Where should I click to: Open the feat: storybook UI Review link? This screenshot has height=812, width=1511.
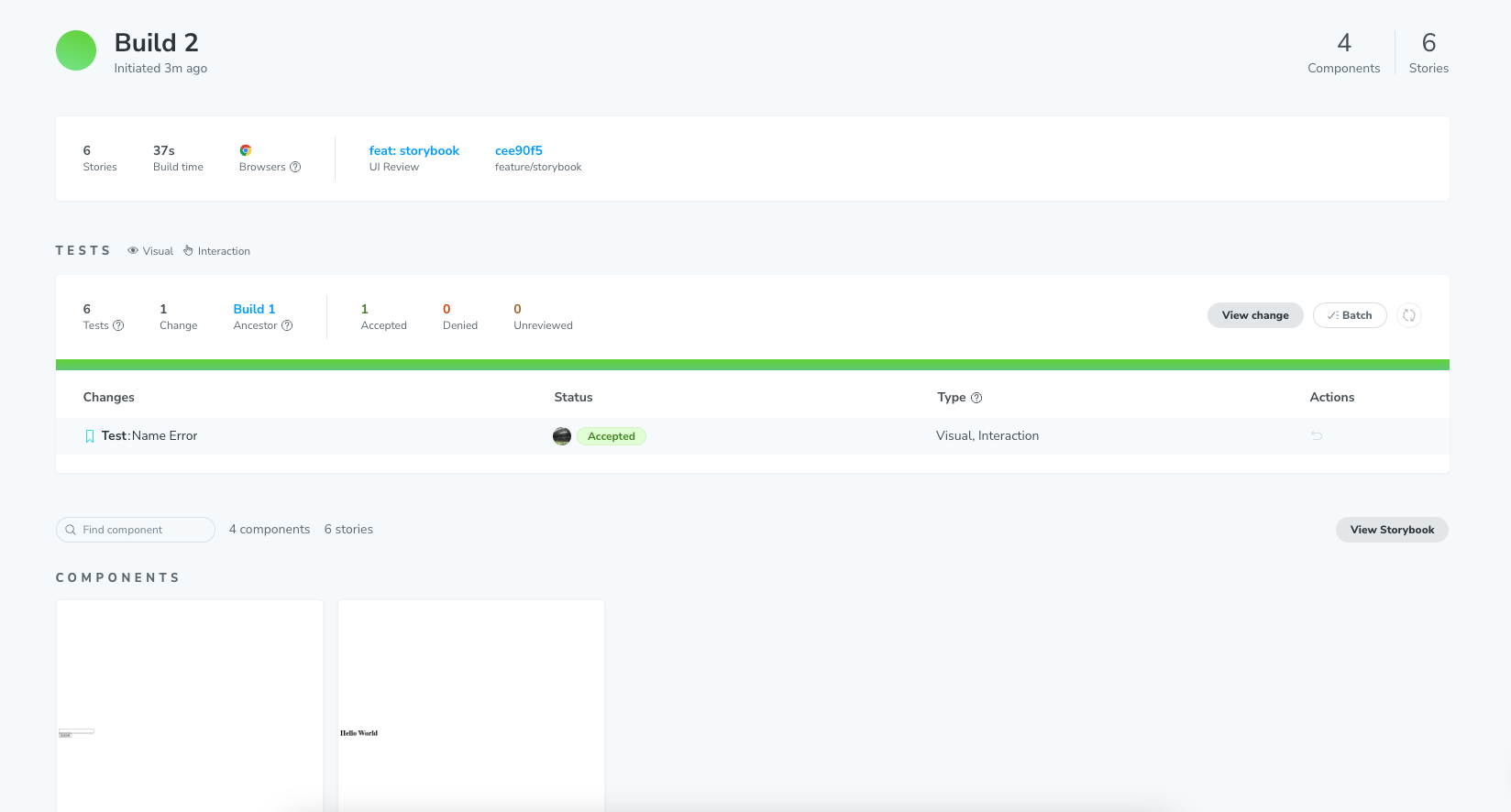414,150
